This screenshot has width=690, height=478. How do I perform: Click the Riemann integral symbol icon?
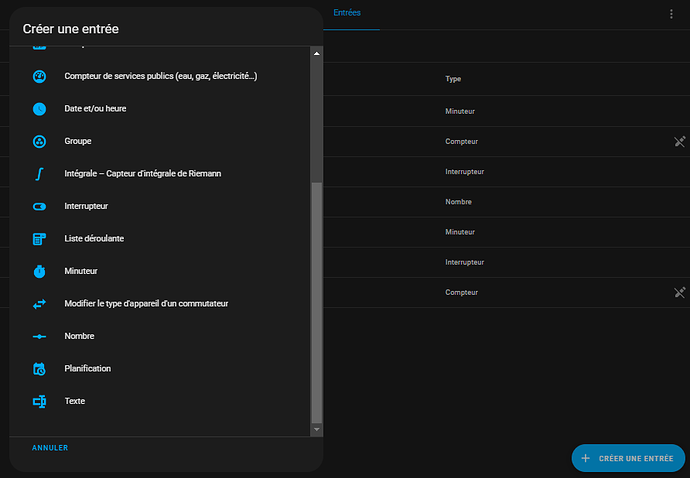click(40, 173)
